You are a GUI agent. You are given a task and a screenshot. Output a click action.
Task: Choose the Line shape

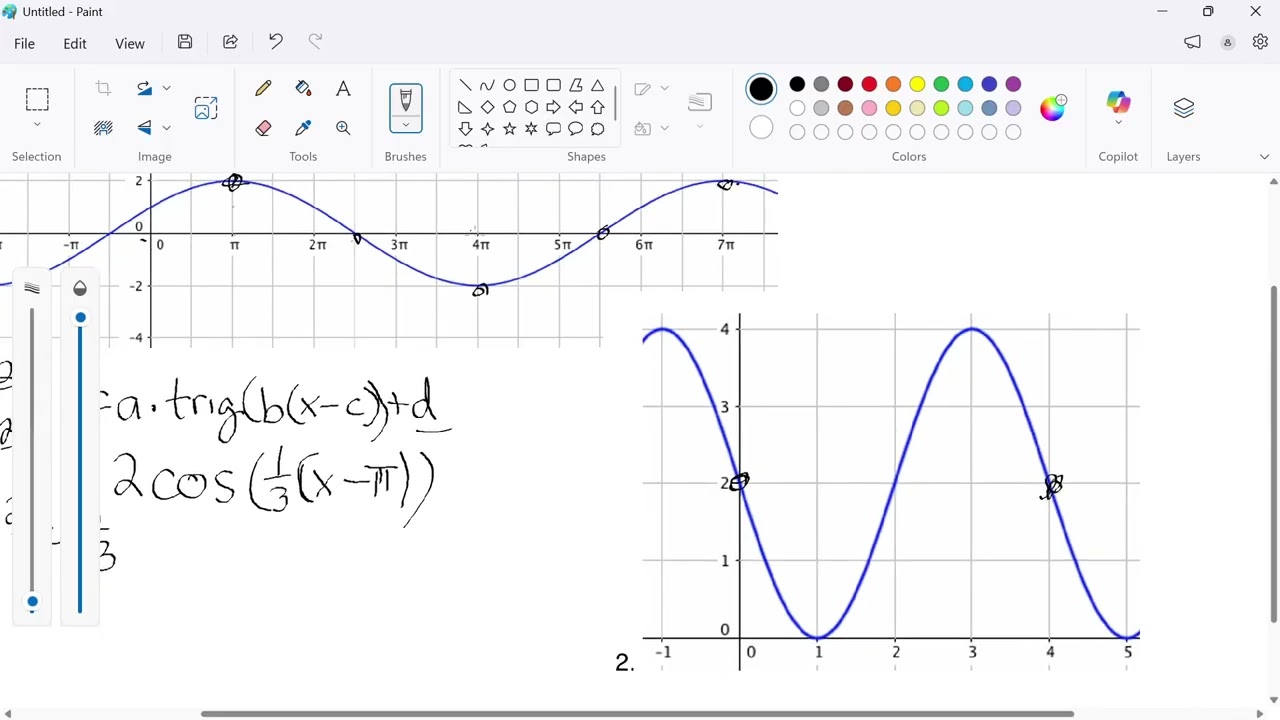tap(465, 85)
